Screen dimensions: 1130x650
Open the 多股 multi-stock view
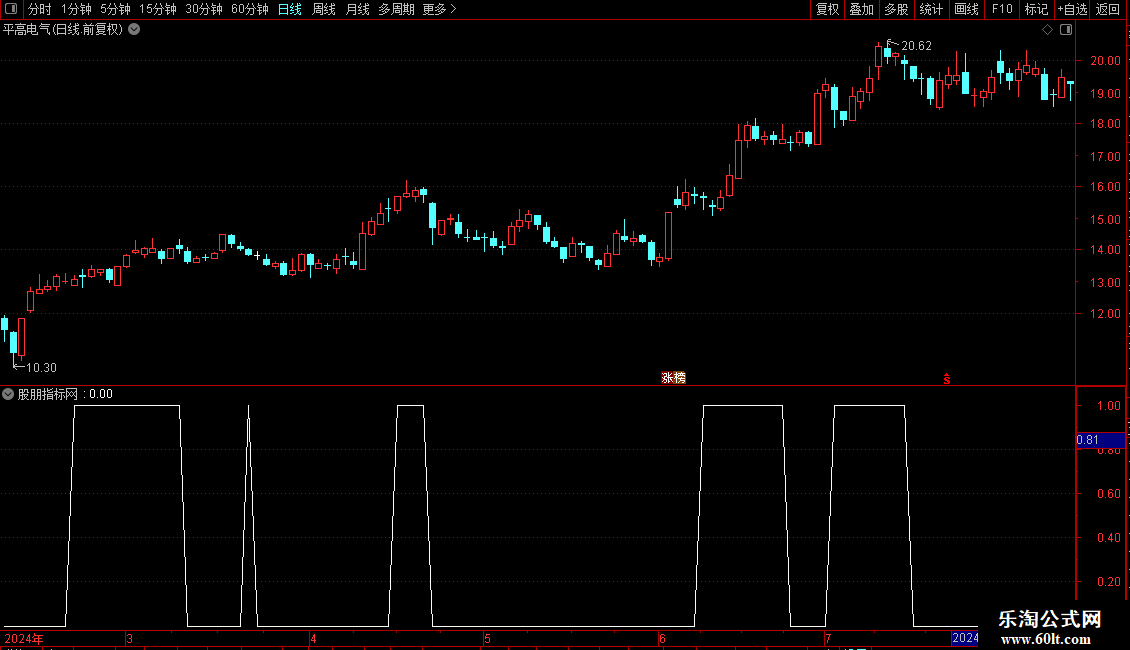[x=896, y=9]
